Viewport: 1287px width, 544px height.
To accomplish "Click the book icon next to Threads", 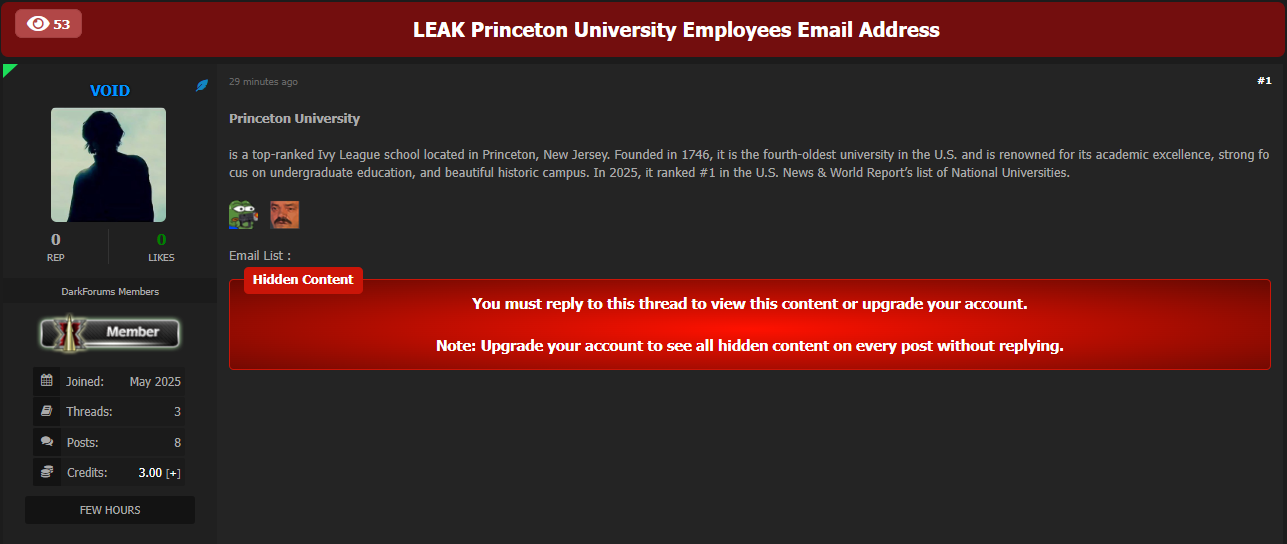I will pos(46,411).
